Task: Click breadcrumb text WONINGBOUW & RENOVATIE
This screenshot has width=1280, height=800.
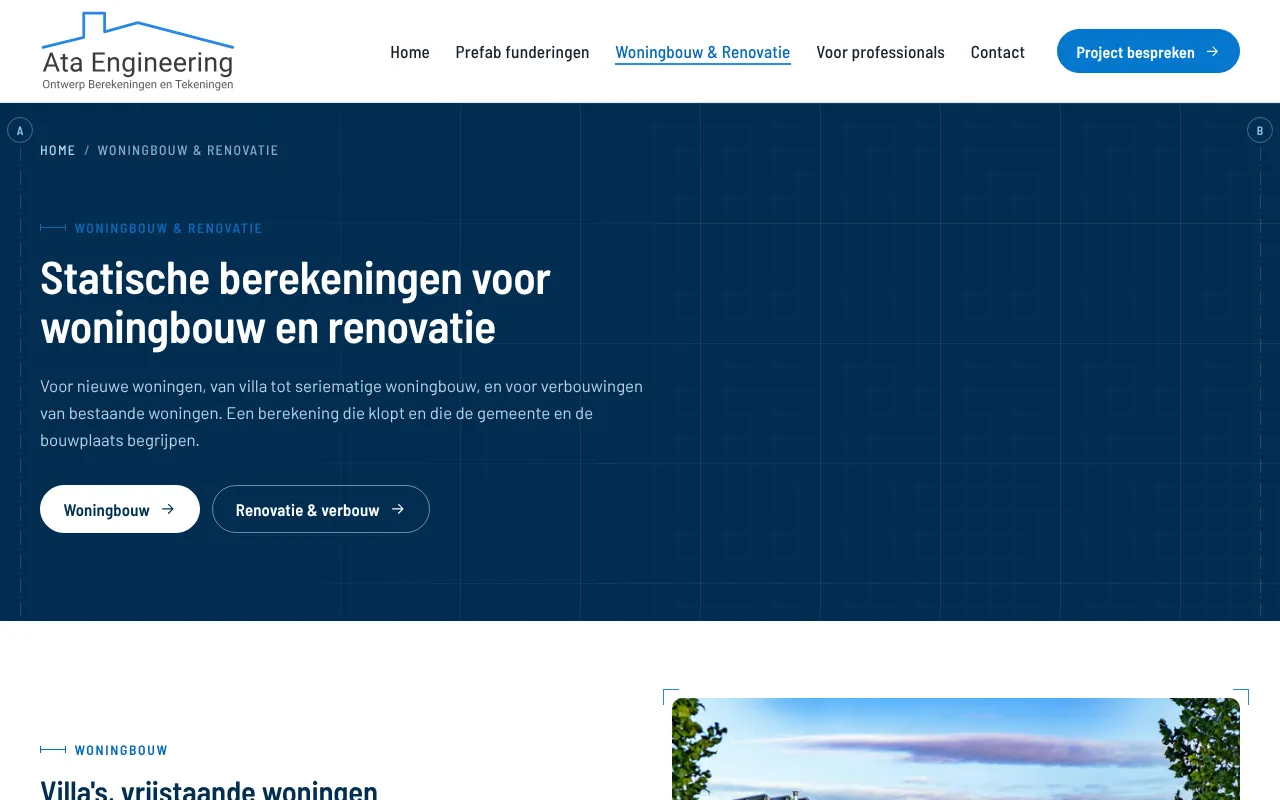Action: tap(188, 150)
